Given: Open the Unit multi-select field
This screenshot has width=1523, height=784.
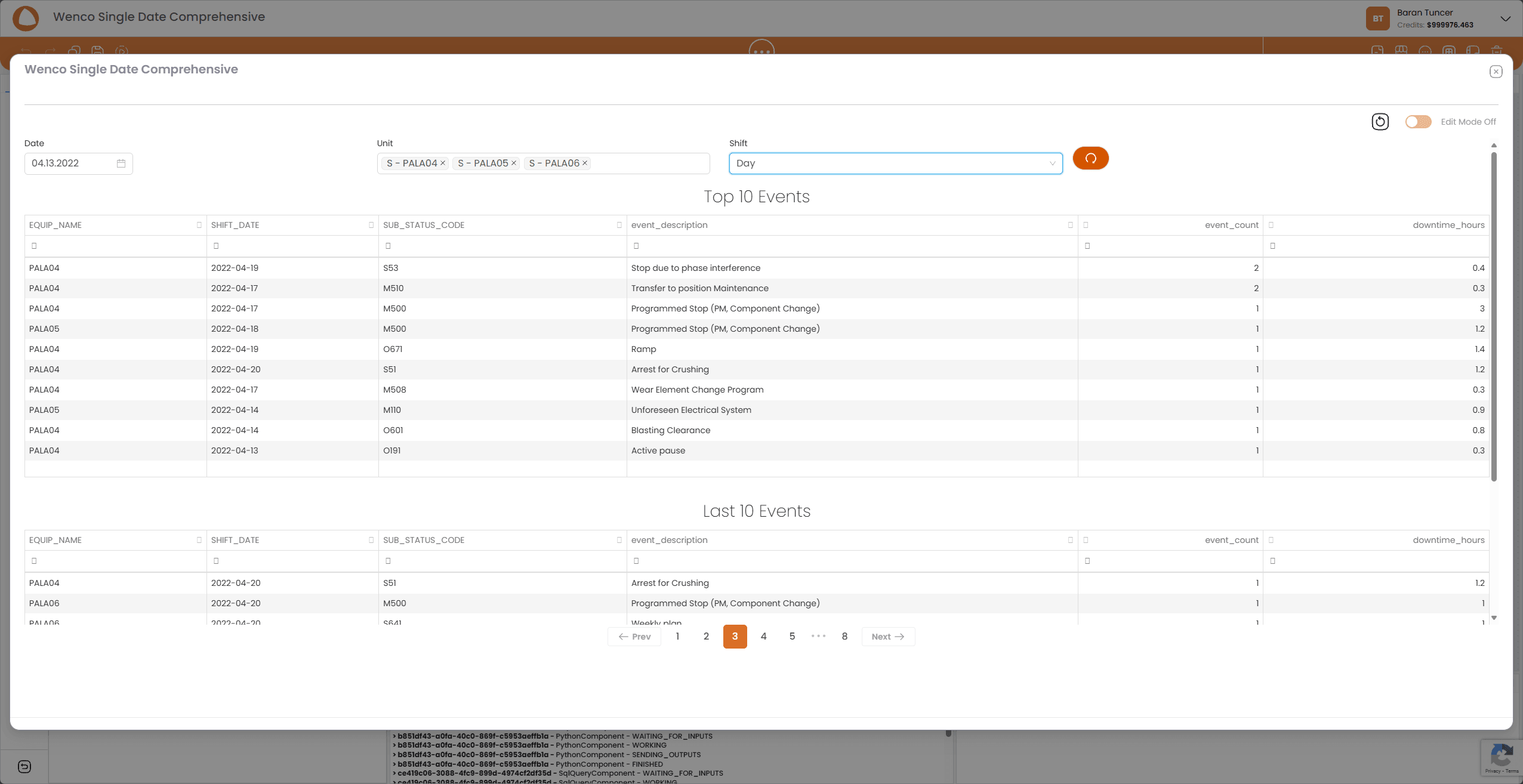Looking at the screenshot, I should coord(649,163).
